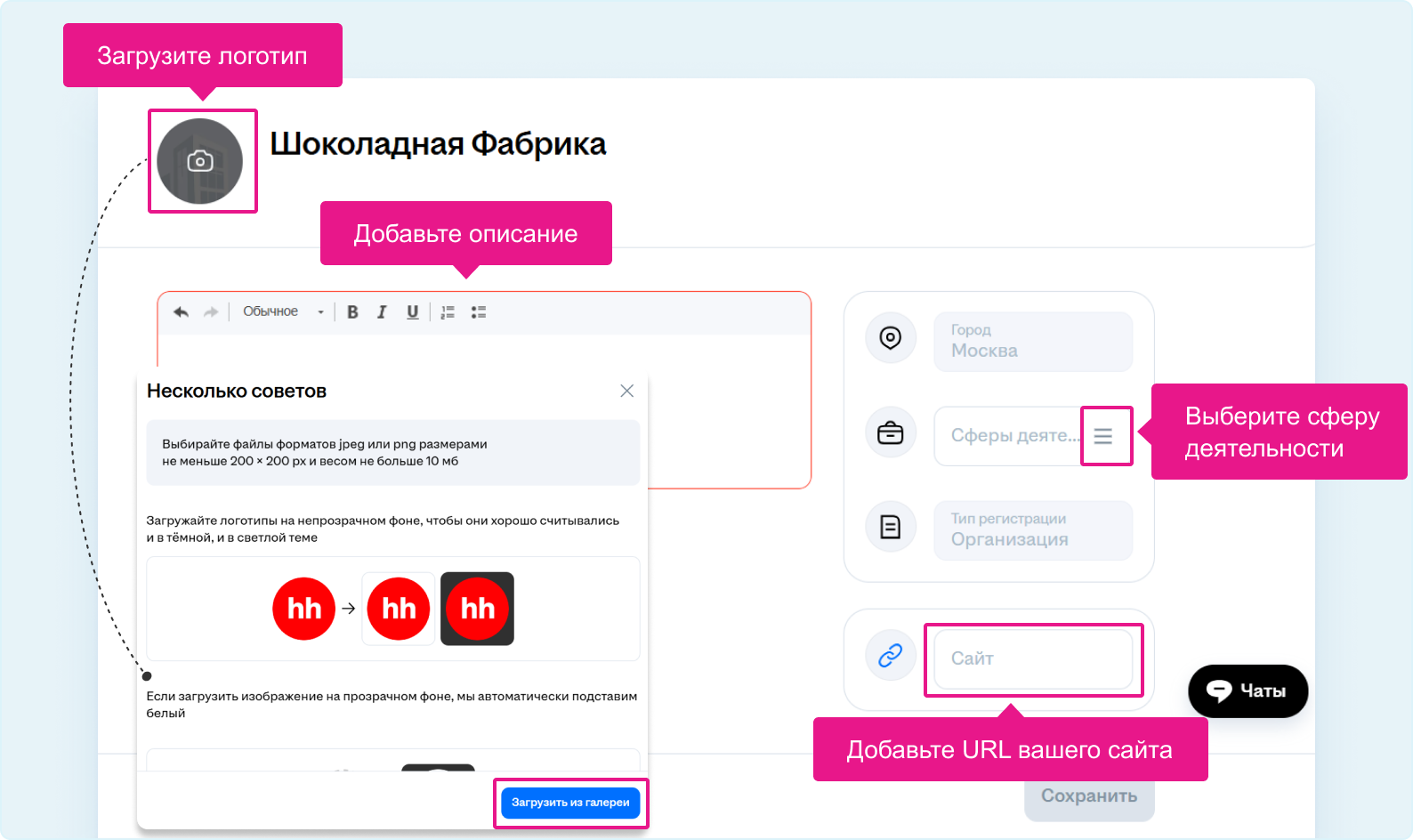This screenshot has width=1413, height=840.
Task: Click the 'Сохранить' button
Action: click(x=1089, y=797)
